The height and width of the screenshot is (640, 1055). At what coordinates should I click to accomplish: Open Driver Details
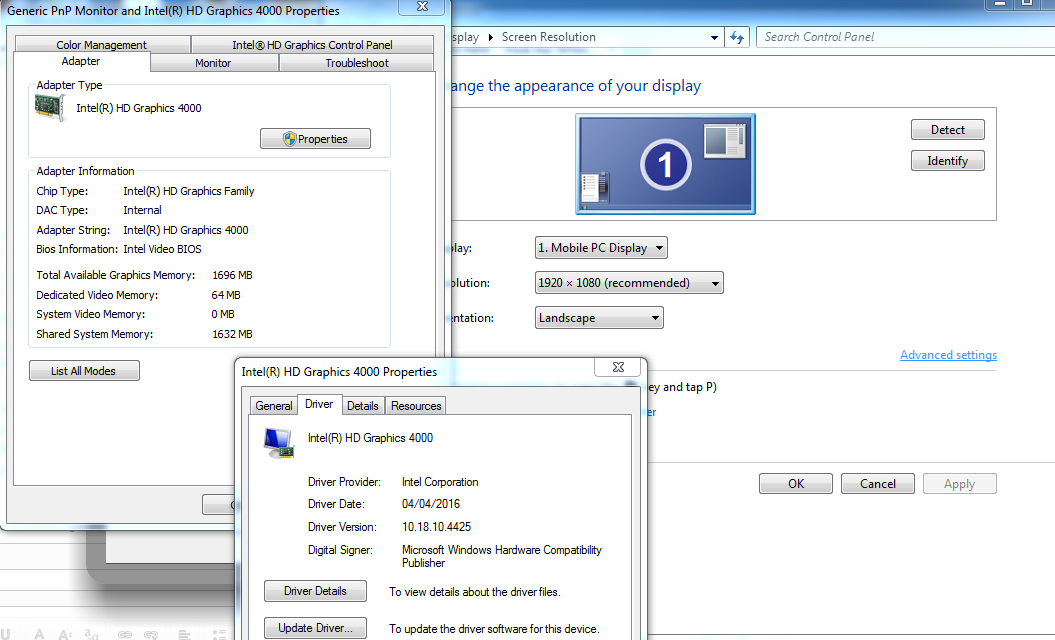[x=316, y=591]
